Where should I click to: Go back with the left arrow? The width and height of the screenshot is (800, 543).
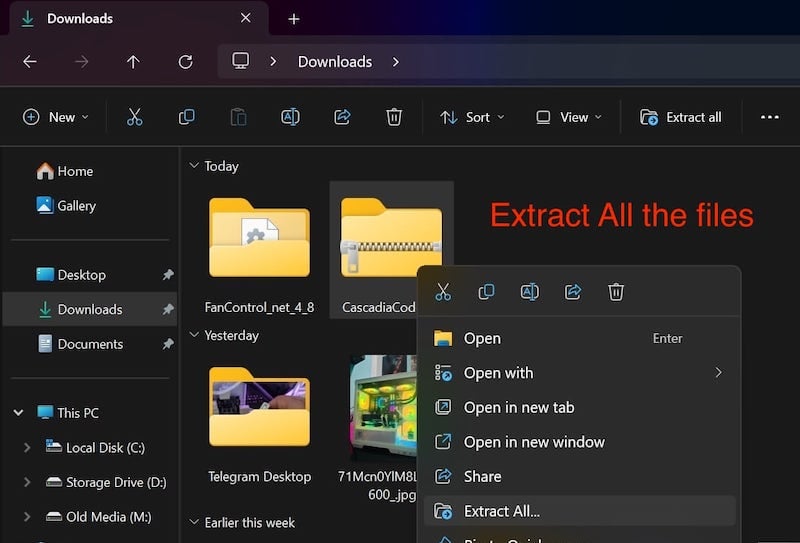[30, 62]
